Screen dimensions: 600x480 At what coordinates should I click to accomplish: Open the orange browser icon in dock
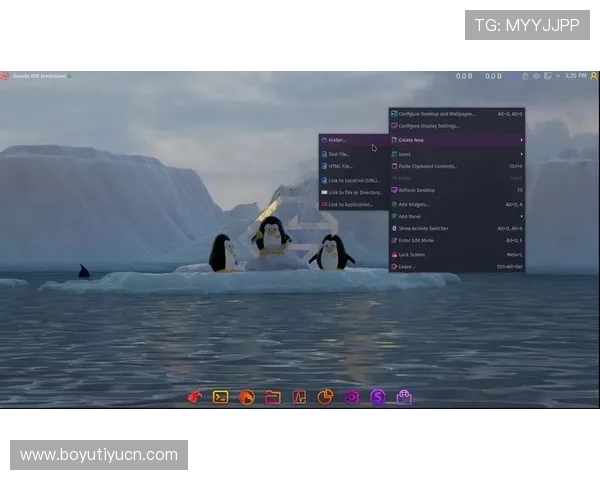246,397
